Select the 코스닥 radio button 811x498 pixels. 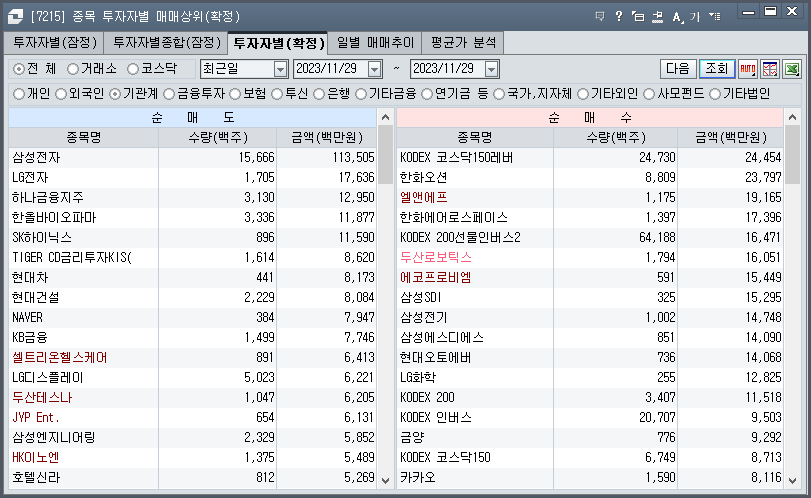tap(133, 69)
